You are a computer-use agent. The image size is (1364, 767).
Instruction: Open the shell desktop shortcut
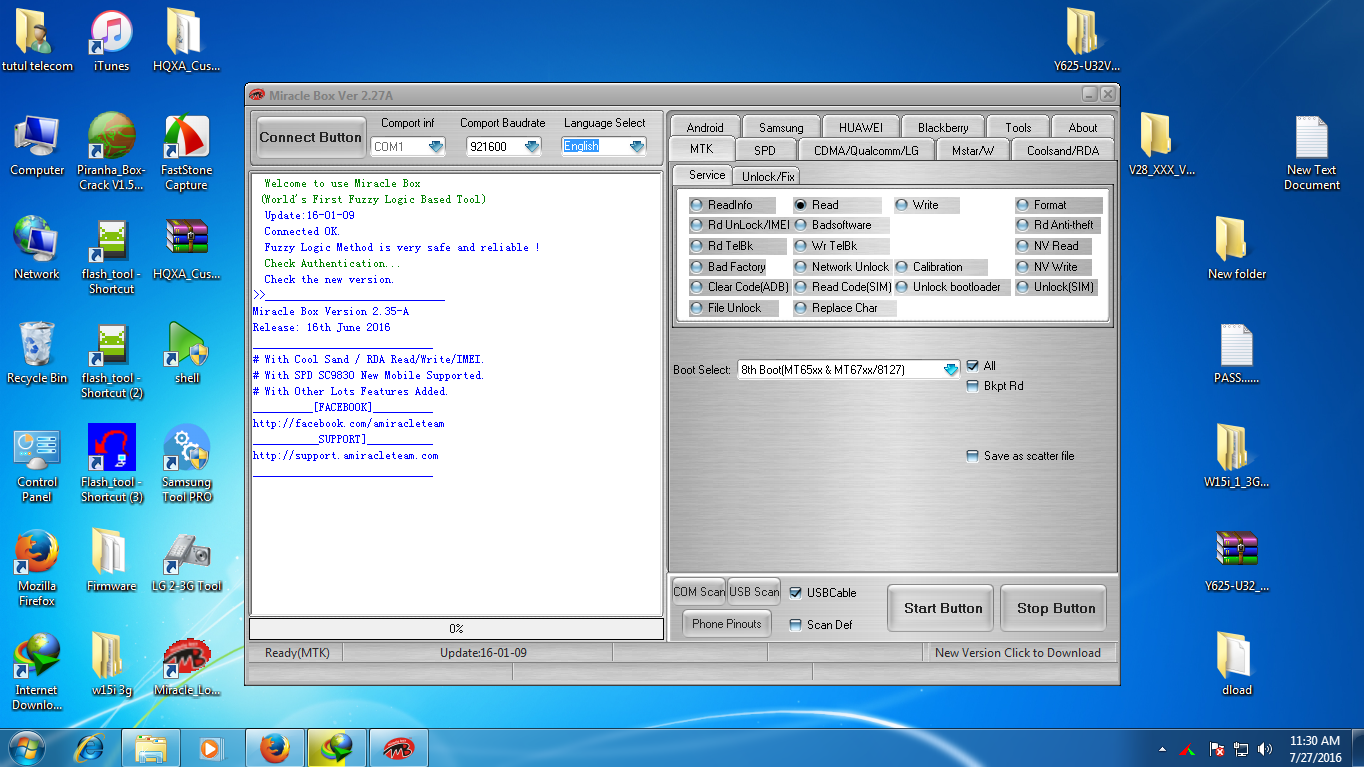click(x=187, y=353)
